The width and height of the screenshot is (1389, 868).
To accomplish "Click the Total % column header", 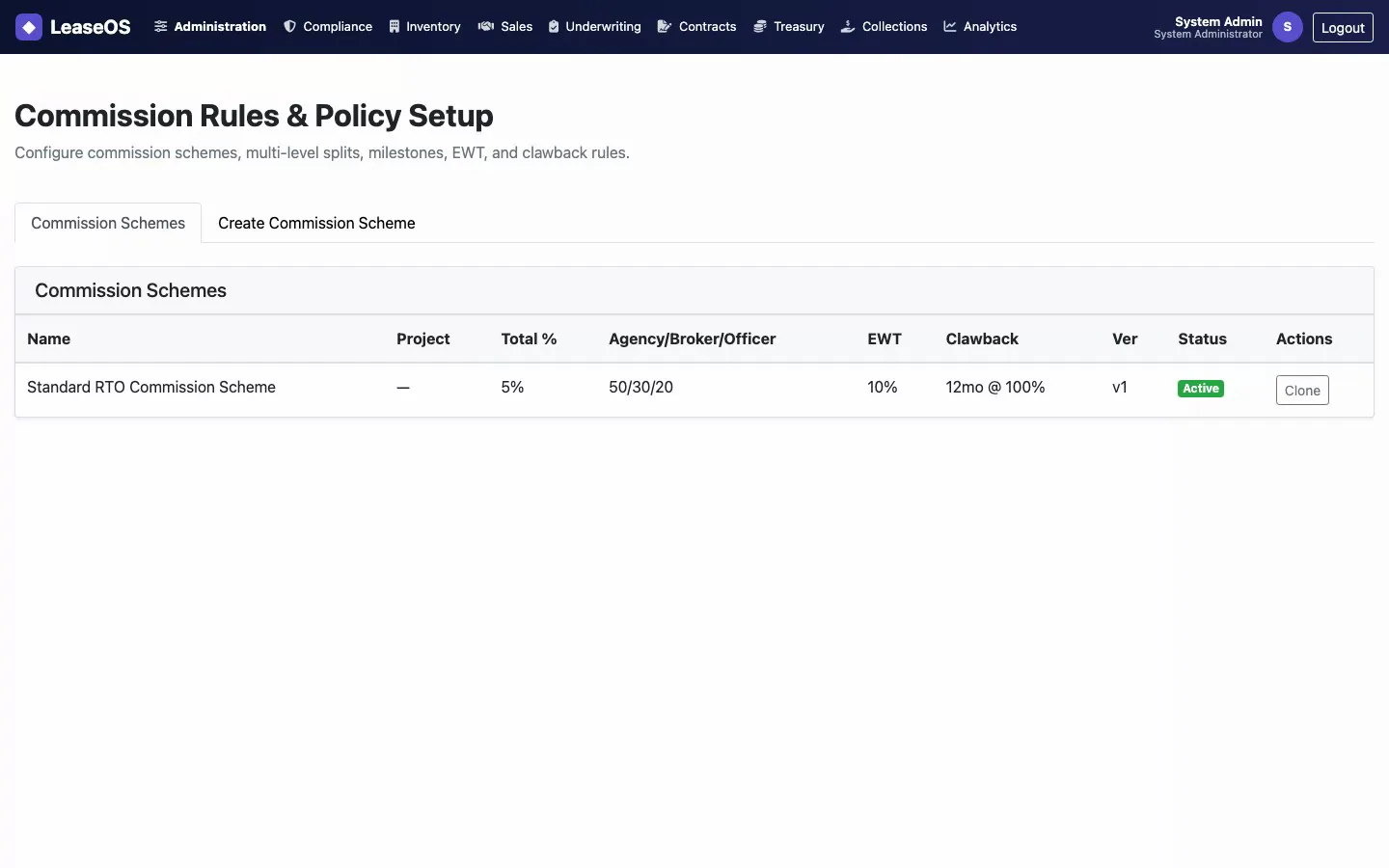I will tap(529, 339).
